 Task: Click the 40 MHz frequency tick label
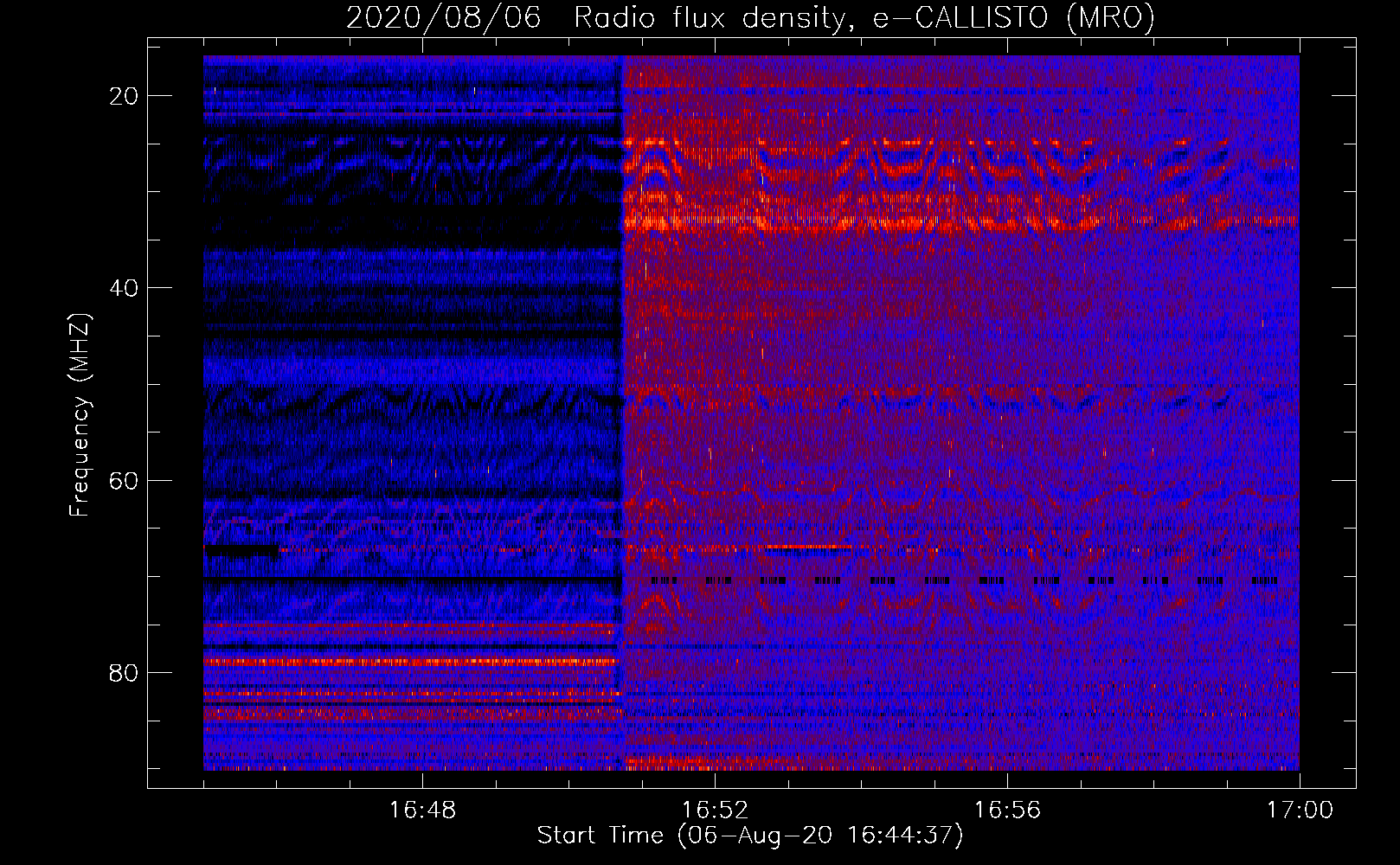[x=125, y=288]
